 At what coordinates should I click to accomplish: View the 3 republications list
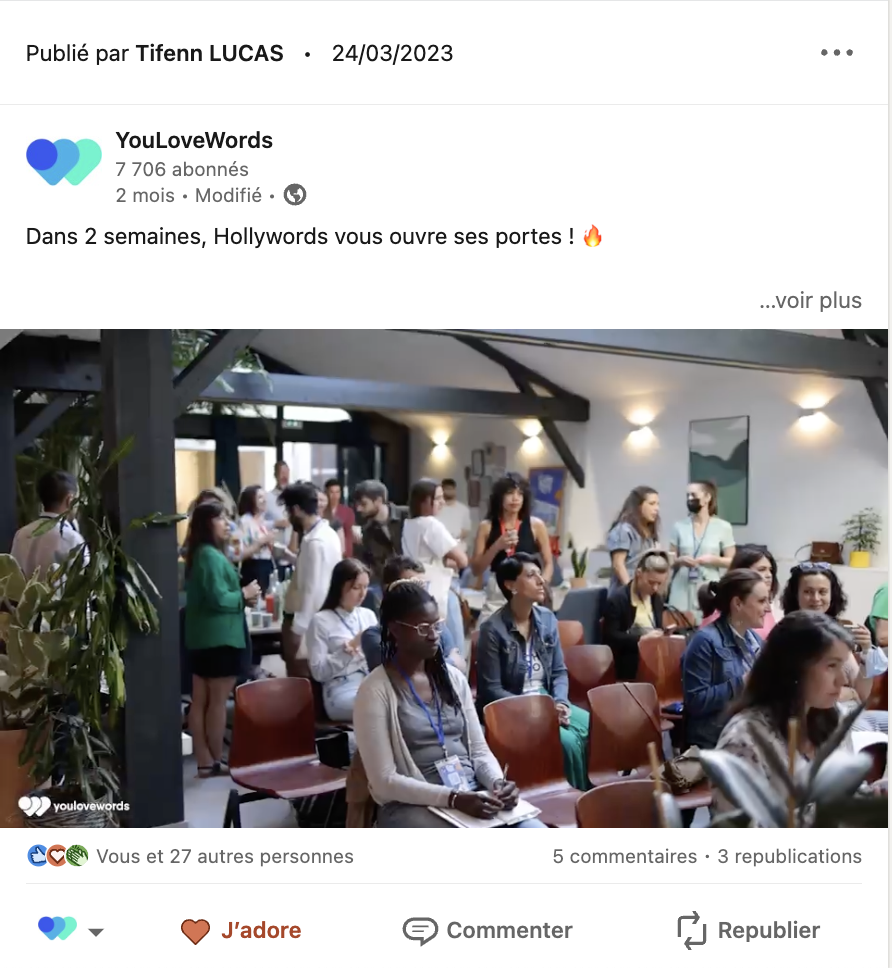(x=790, y=856)
